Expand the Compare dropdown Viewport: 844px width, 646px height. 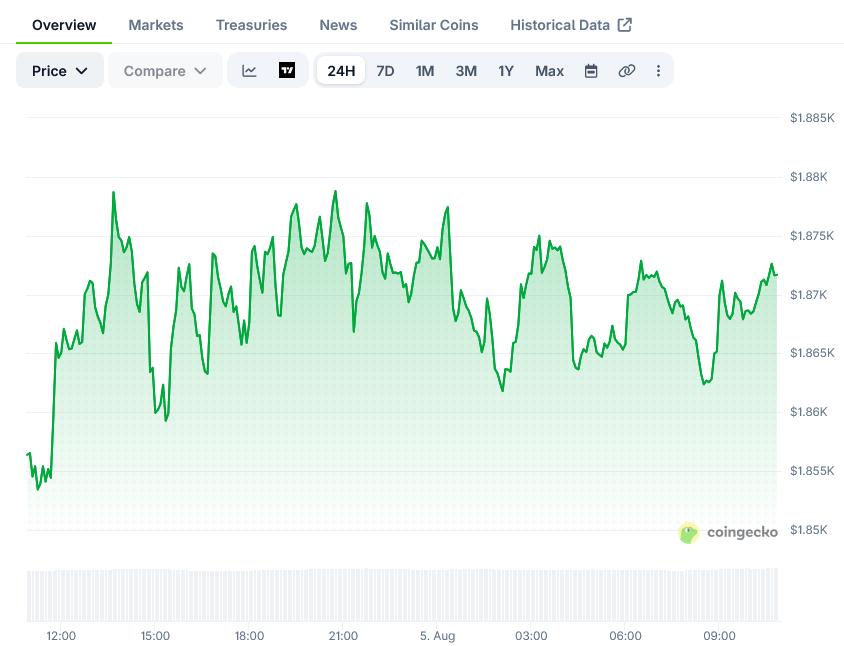tap(165, 71)
